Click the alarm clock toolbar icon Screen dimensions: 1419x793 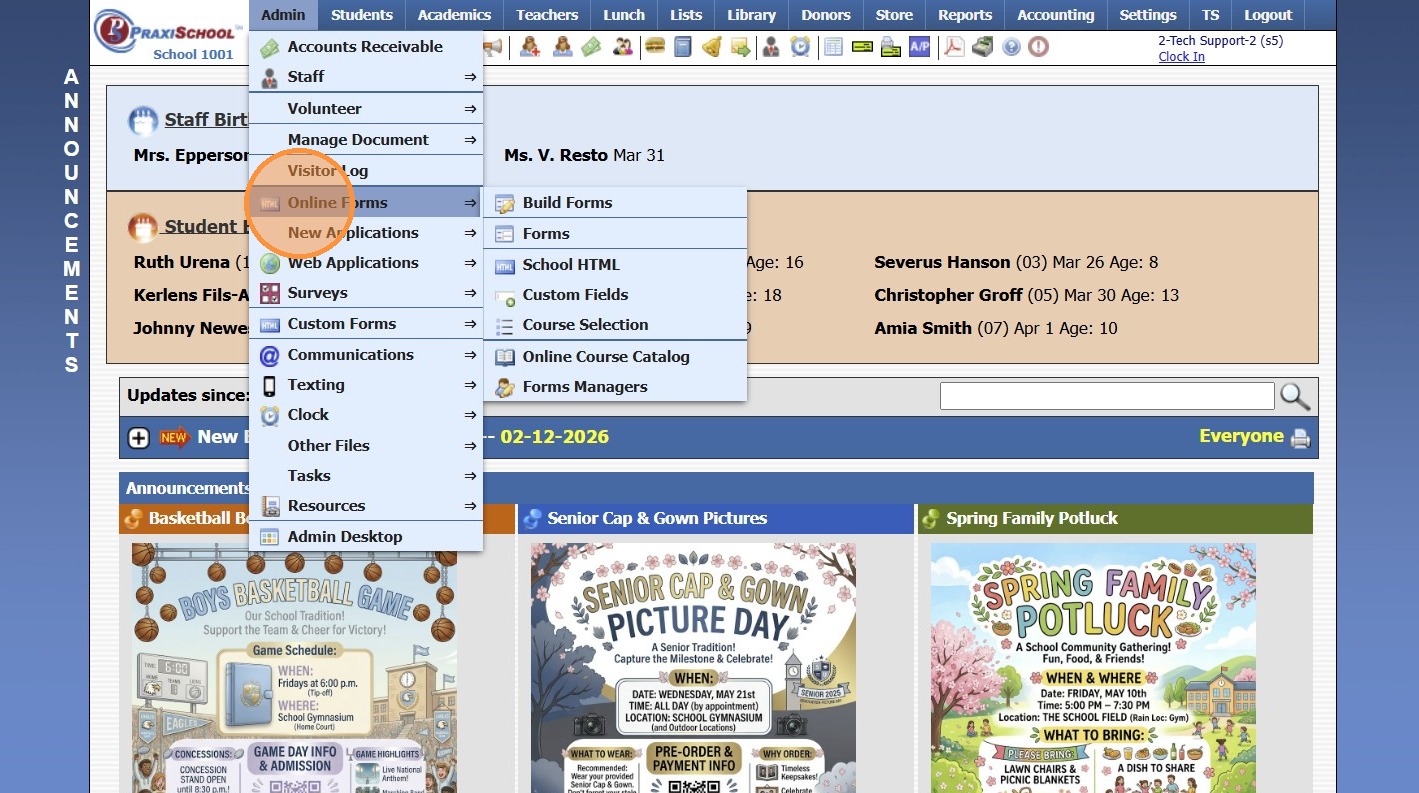click(x=800, y=46)
